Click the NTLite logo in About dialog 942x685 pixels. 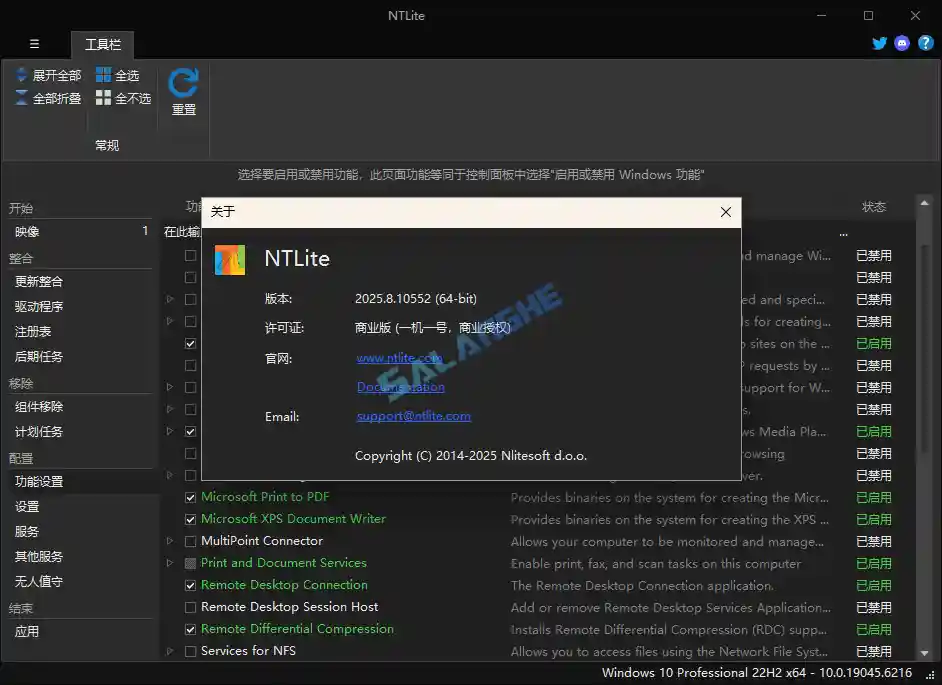[231, 260]
